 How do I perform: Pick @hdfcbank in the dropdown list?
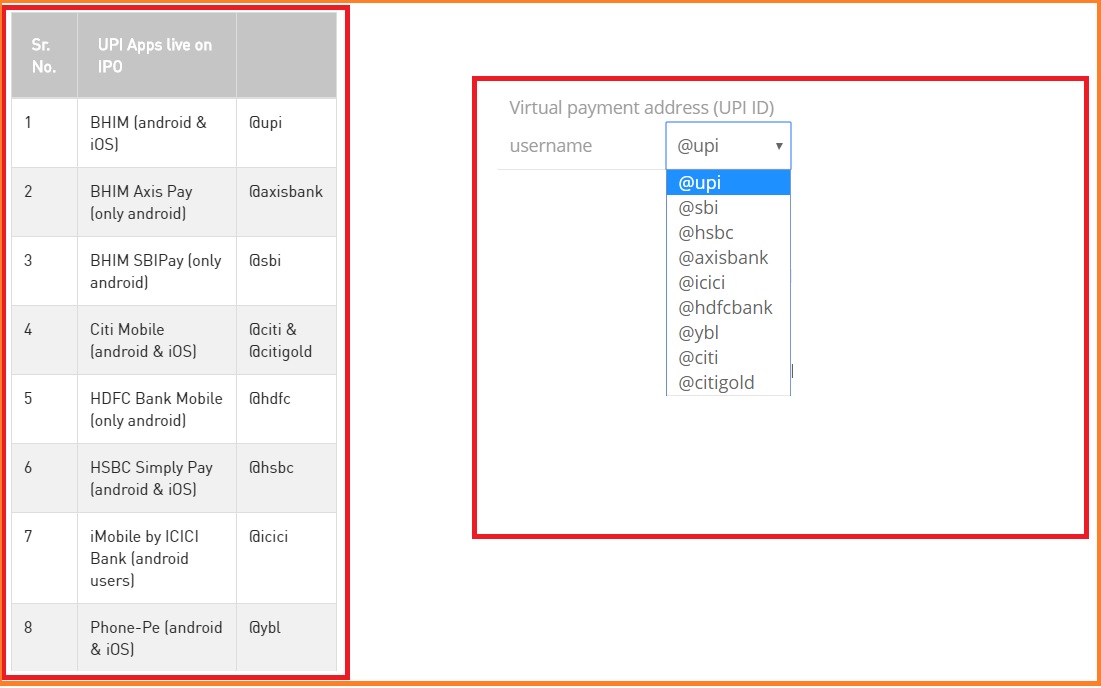(x=728, y=307)
